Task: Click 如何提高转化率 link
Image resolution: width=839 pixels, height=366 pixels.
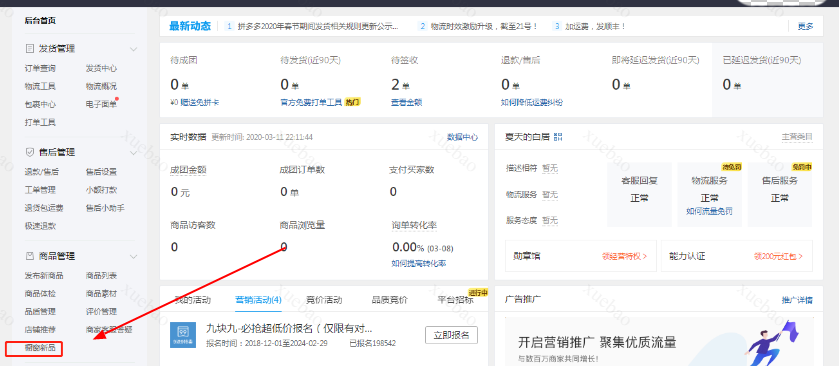Action: (419, 263)
